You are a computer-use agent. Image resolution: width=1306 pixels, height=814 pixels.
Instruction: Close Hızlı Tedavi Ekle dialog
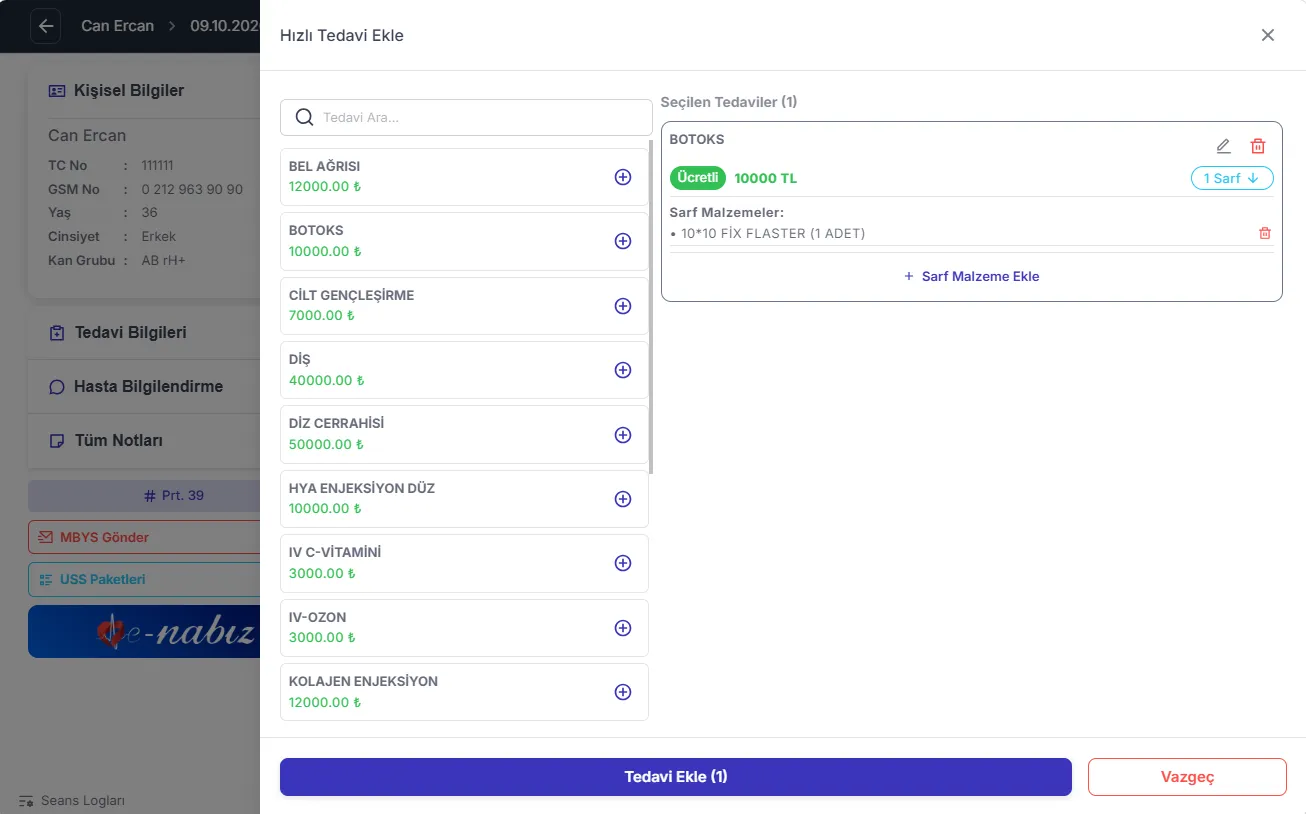pos(1268,35)
